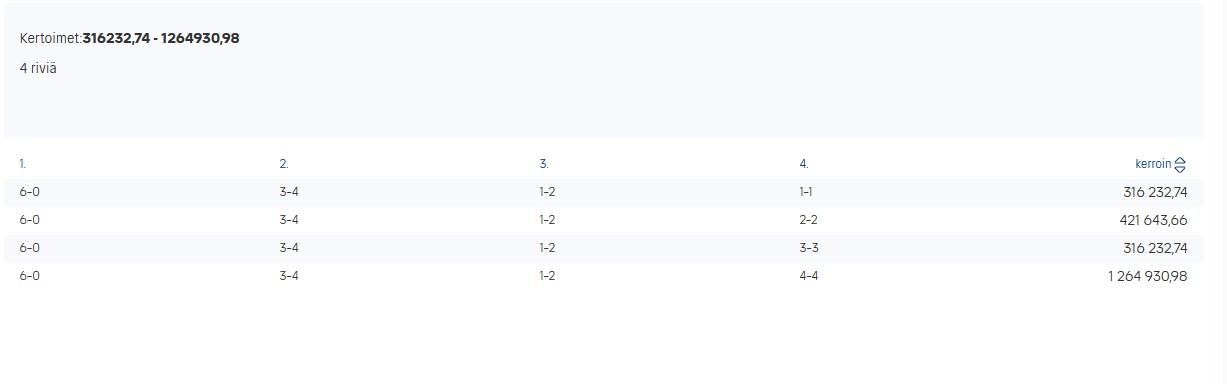This screenshot has width=1227, height=384.
Task: Click 6-0 score in the last row
Action: click(x=29, y=276)
